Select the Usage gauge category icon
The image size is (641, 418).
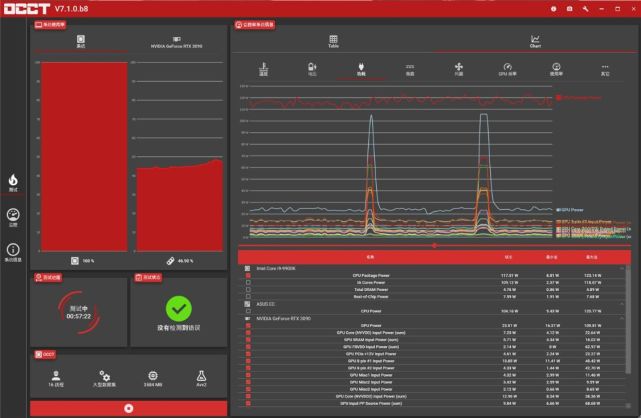556,67
